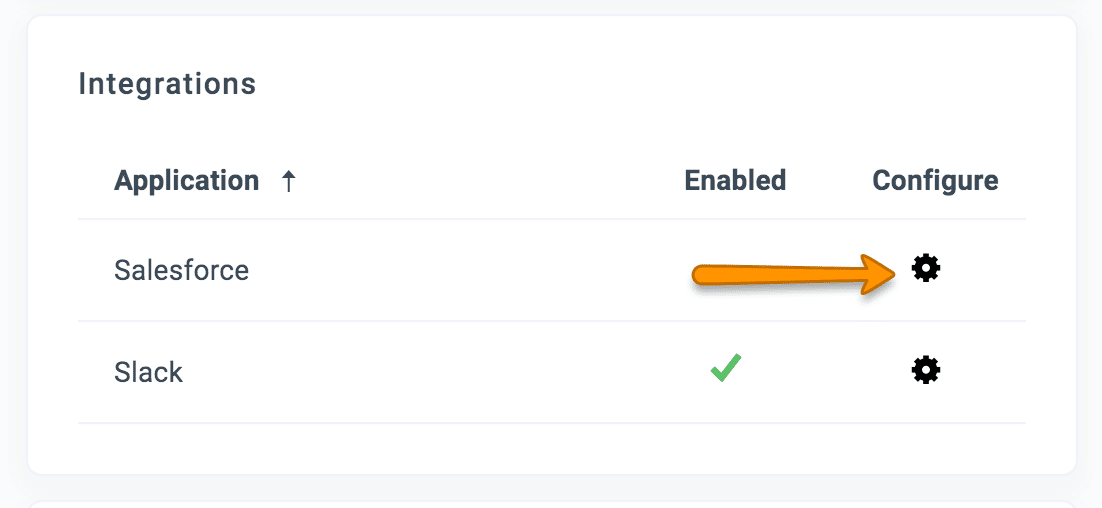Click the Configure column header
Screen dimensions: 1102x508
935,181
